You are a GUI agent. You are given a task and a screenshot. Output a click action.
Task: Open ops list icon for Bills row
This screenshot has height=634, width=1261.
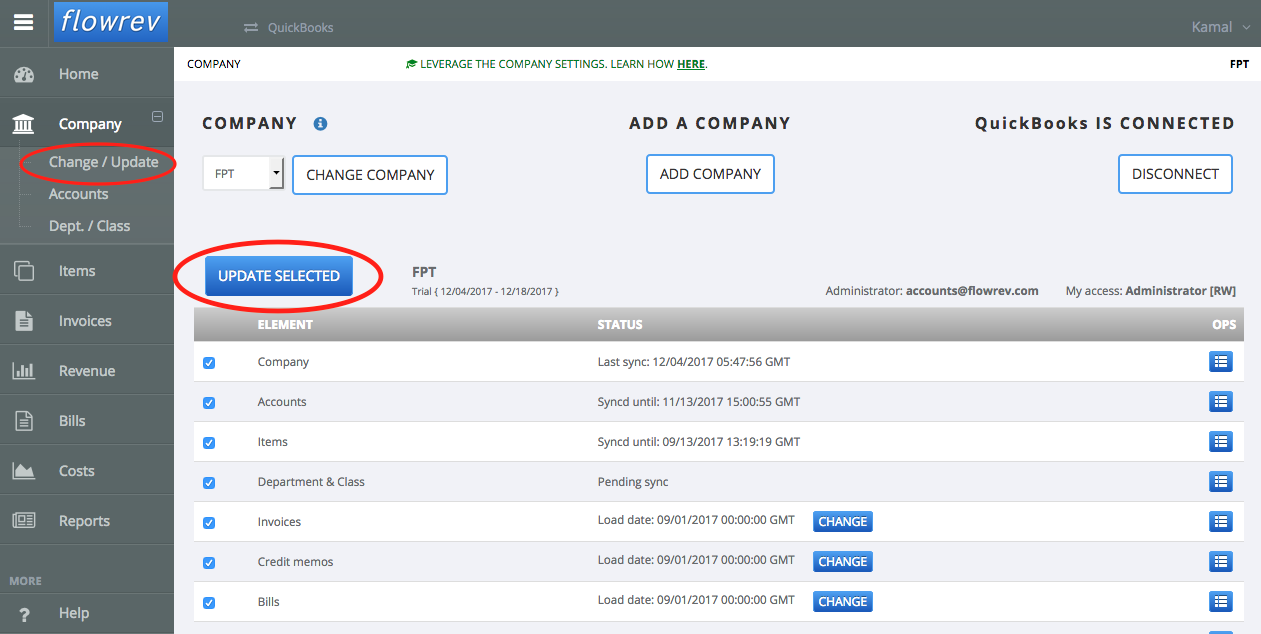coord(1221,602)
